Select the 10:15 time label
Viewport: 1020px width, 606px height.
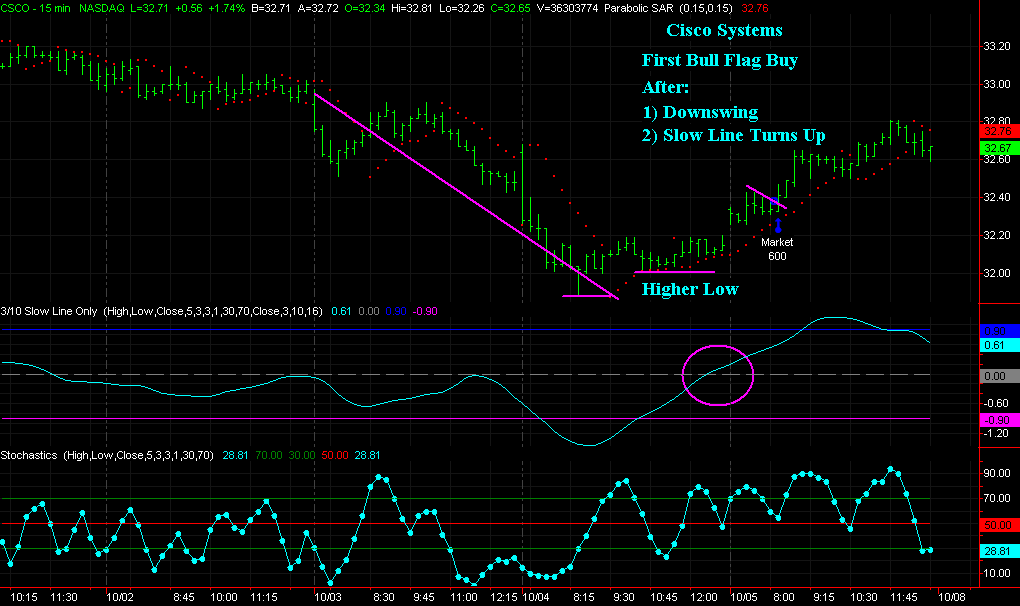click(24, 597)
